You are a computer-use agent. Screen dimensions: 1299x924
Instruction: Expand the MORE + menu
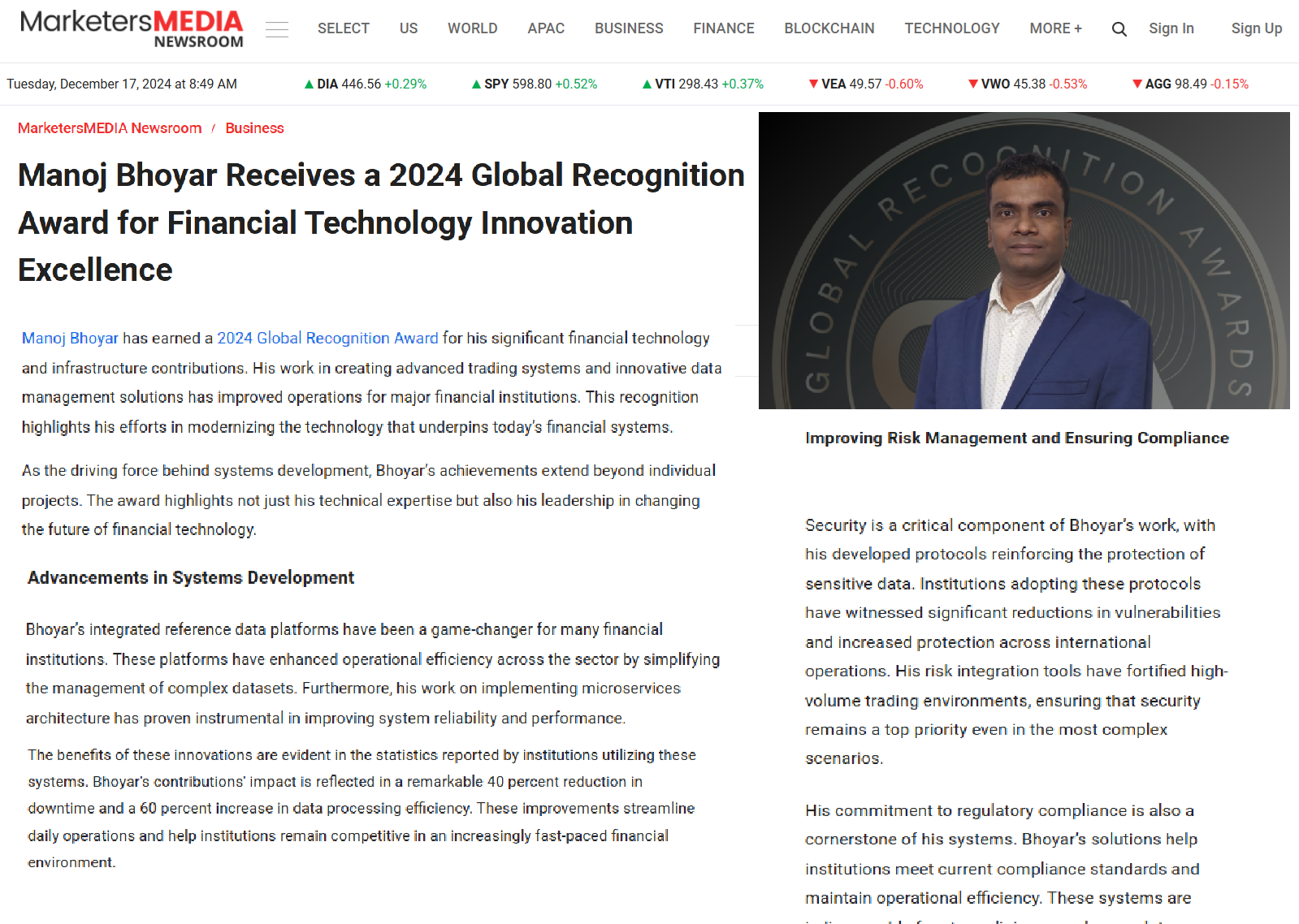(x=1055, y=28)
